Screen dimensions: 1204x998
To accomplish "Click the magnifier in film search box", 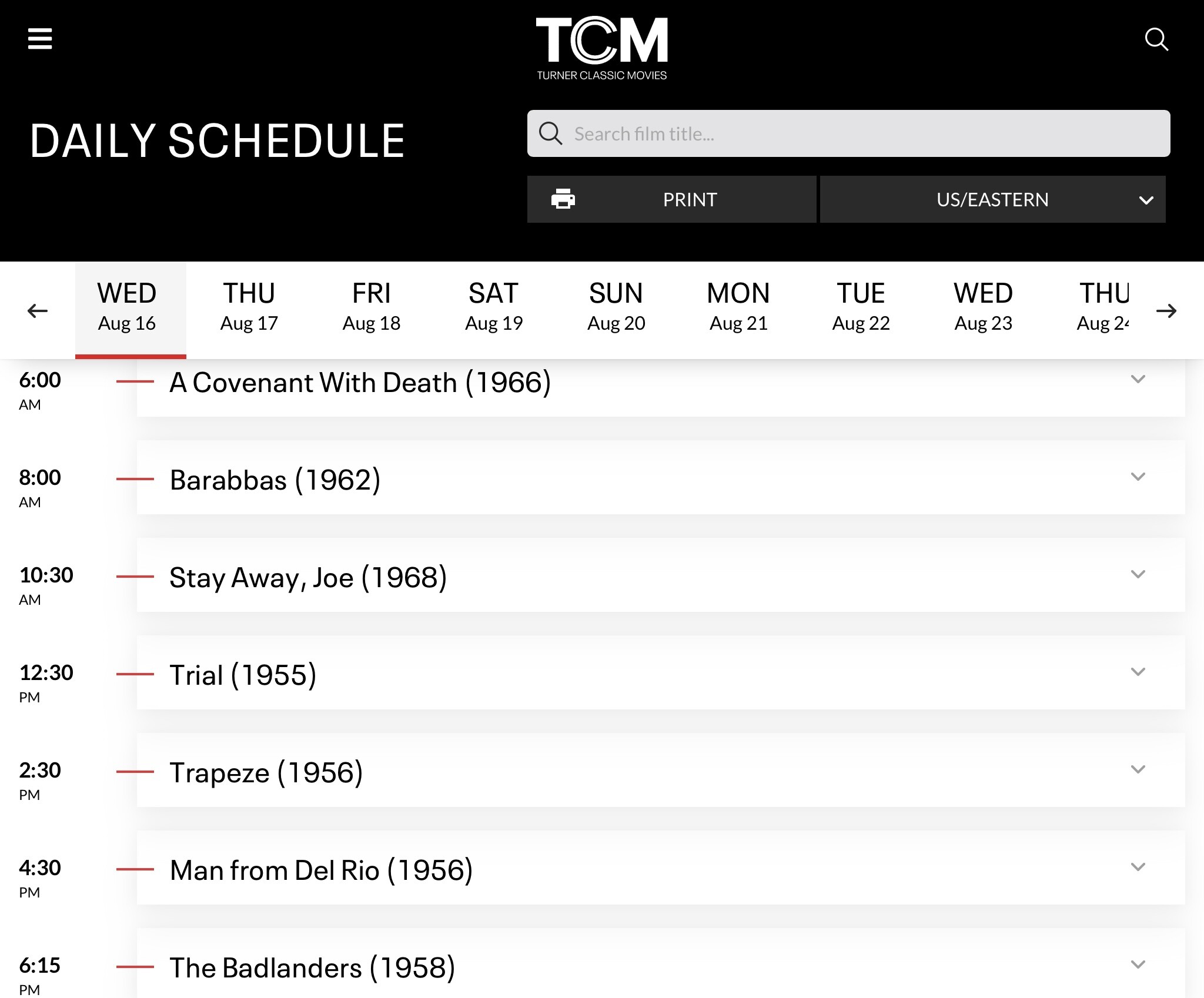I will pyautogui.click(x=550, y=133).
